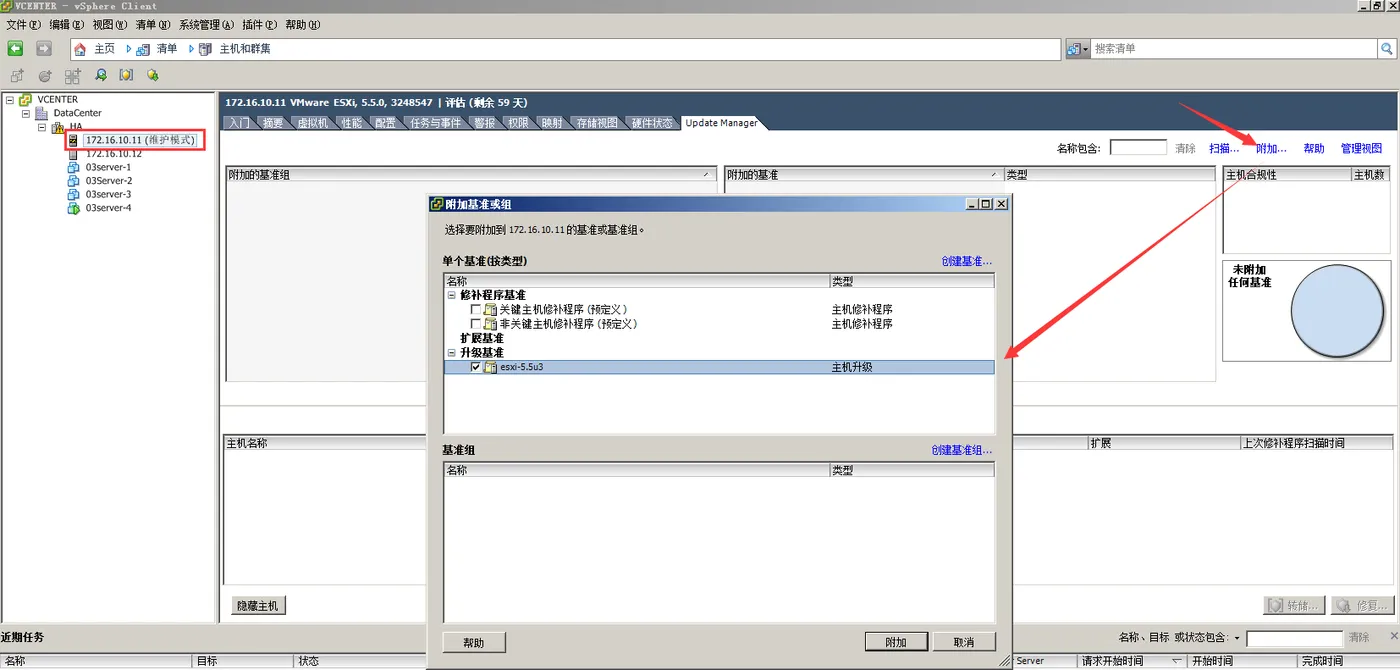Click the first grayed toolbar icon below navigation
Image resolution: width=1400 pixels, height=670 pixels.
click(17, 75)
